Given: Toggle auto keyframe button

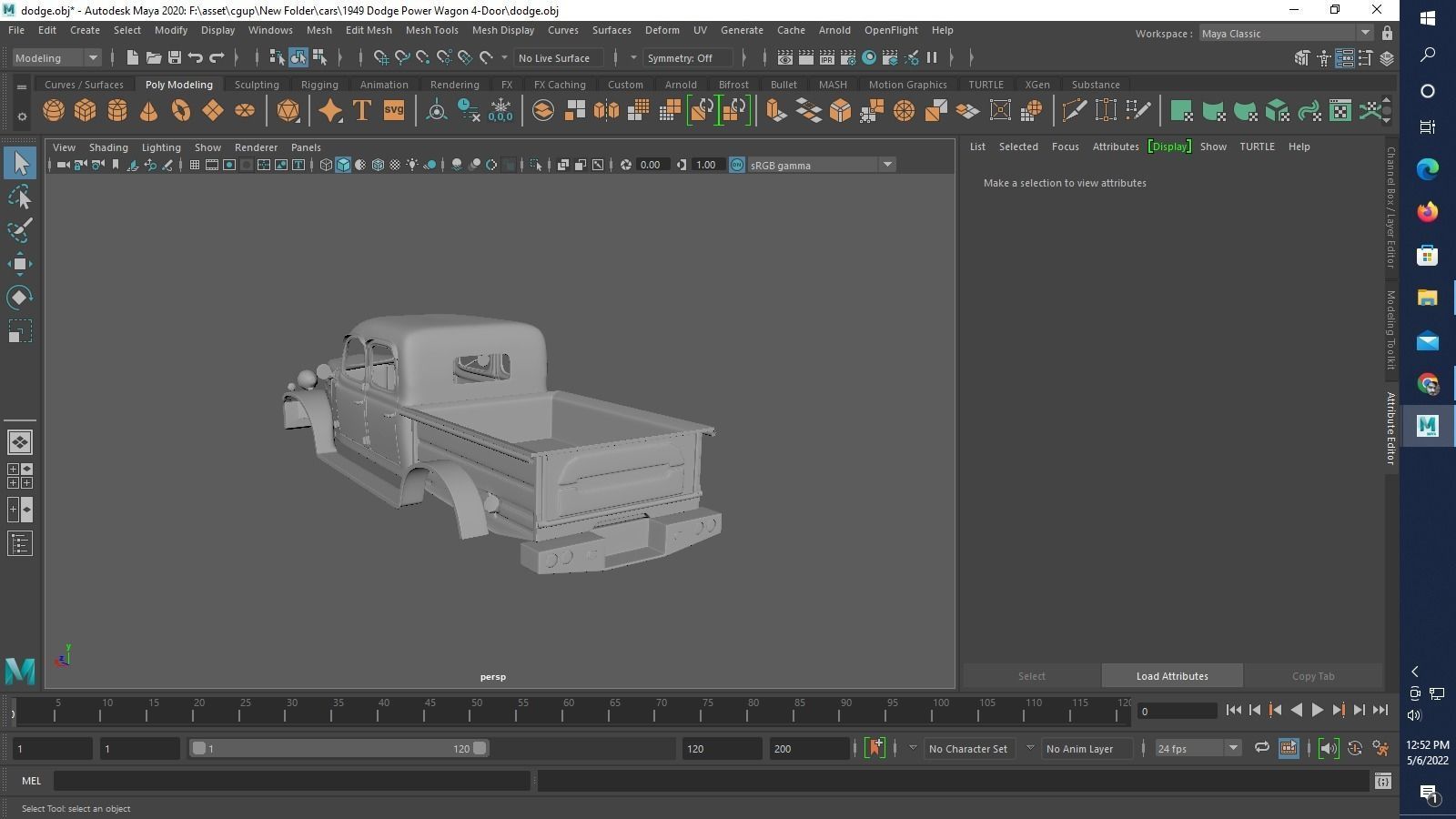Looking at the screenshot, I should pyautogui.click(x=1356, y=748).
